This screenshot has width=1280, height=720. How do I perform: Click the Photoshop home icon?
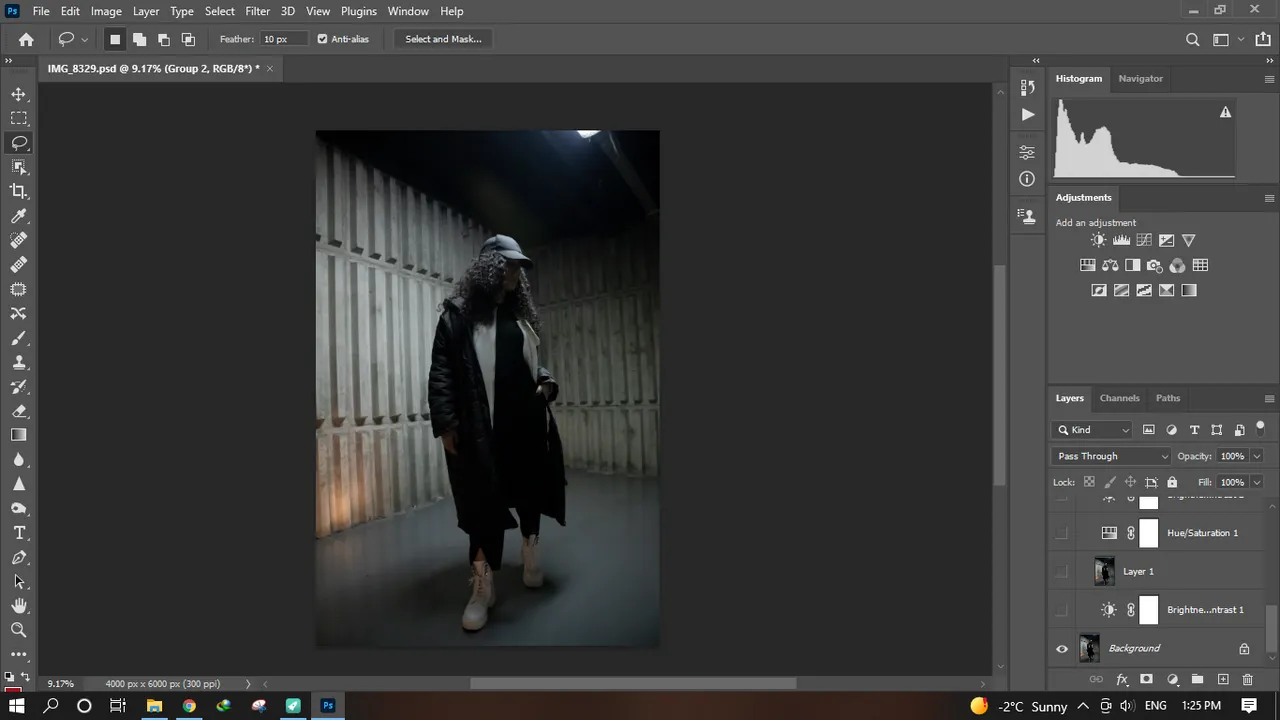pyautogui.click(x=26, y=39)
